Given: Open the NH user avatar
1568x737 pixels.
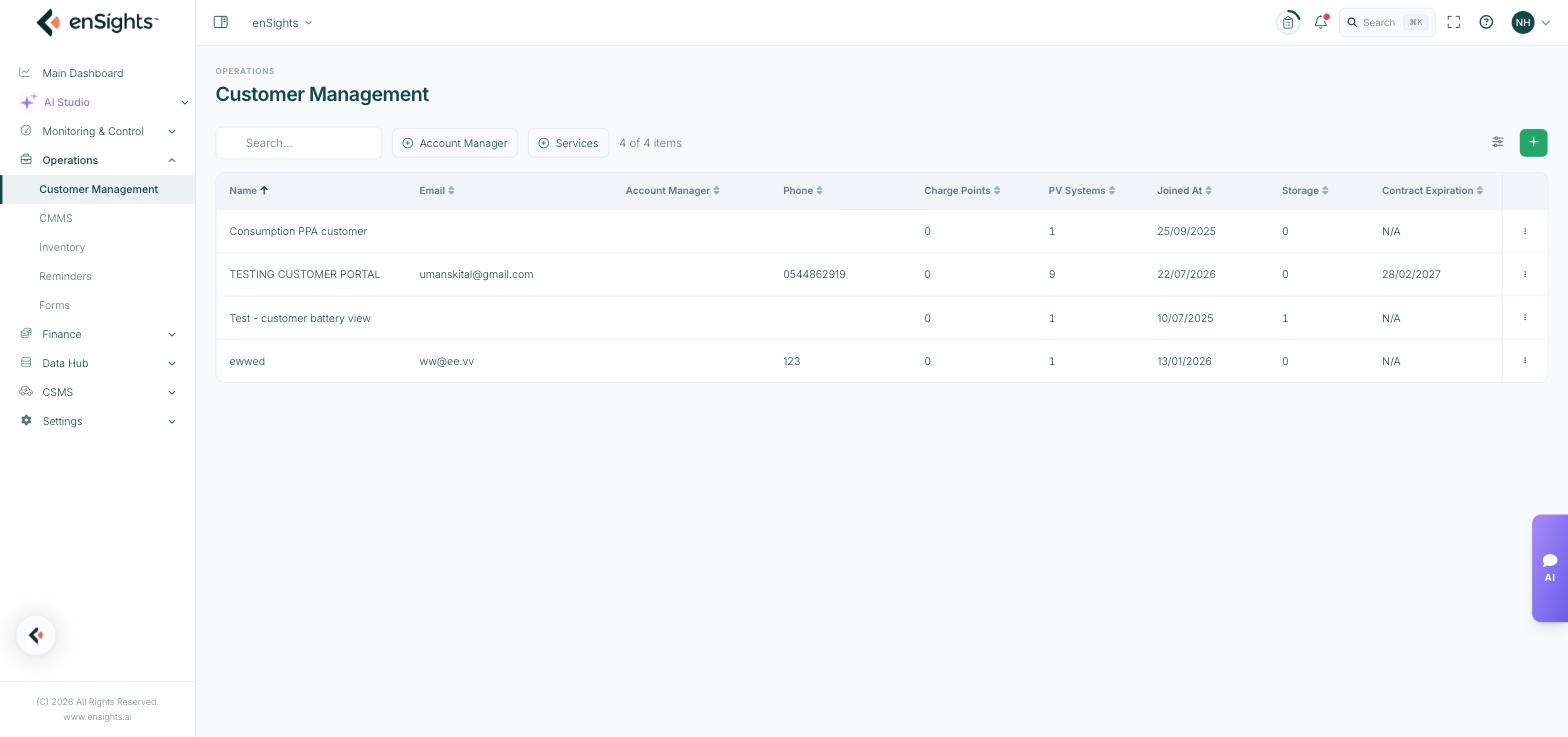Looking at the screenshot, I should click(1523, 22).
